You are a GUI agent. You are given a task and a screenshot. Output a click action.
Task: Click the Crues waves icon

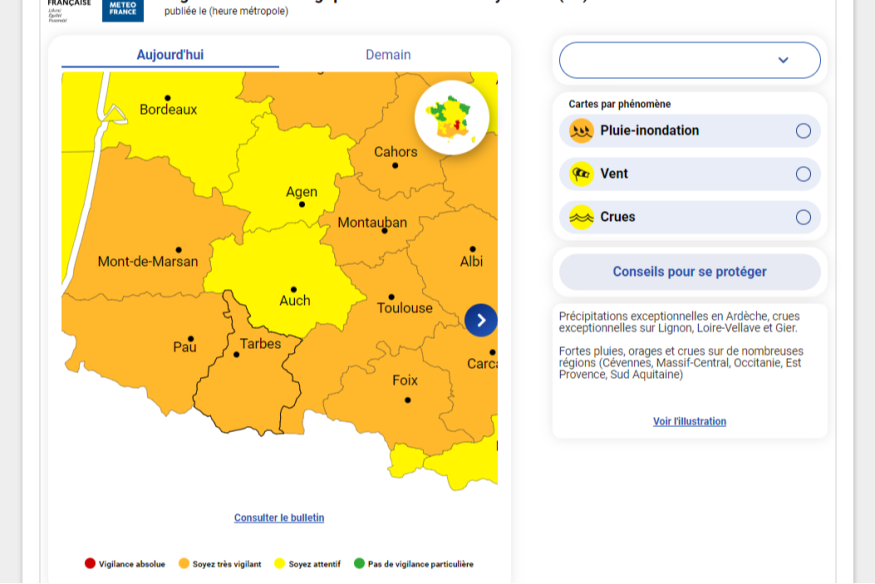[x=581, y=217]
